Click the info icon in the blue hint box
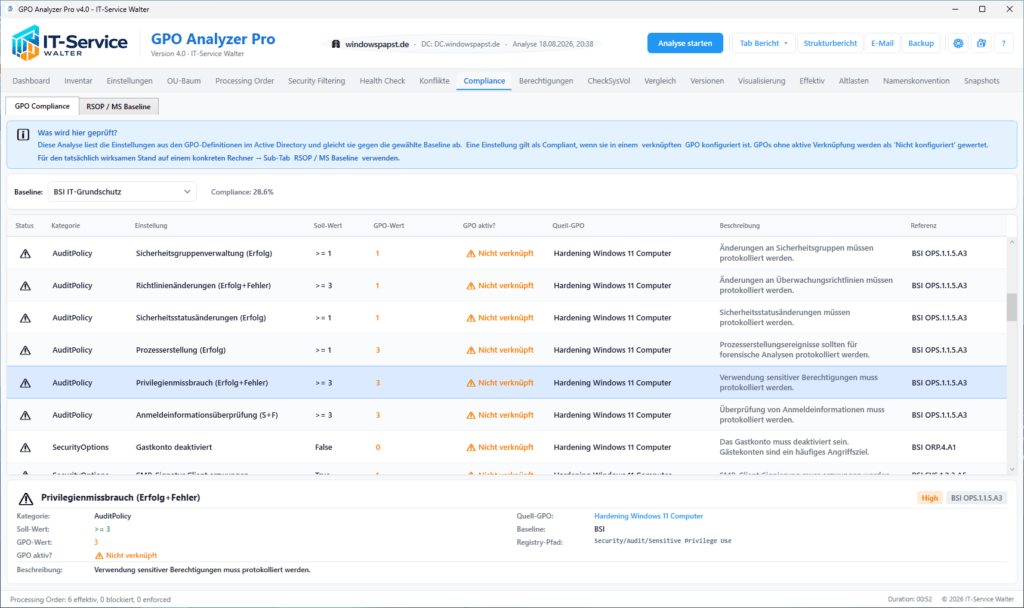 point(23,135)
